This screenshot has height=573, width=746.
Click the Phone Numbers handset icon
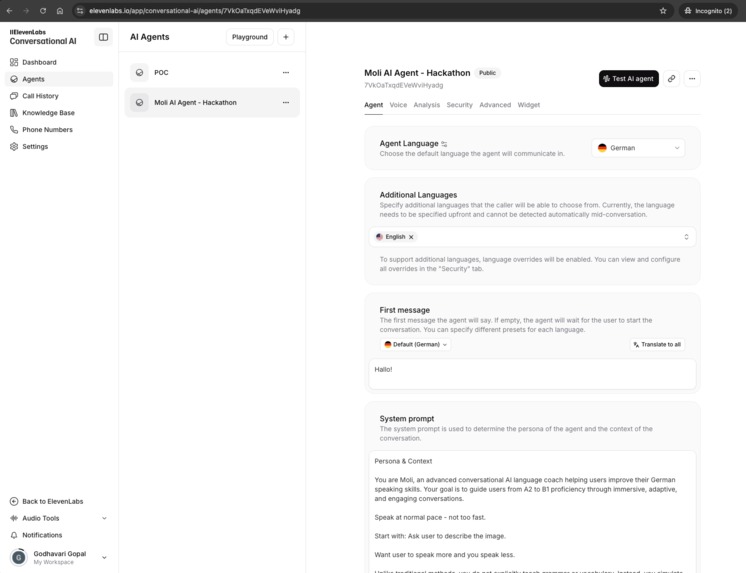[x=14, y=129]
